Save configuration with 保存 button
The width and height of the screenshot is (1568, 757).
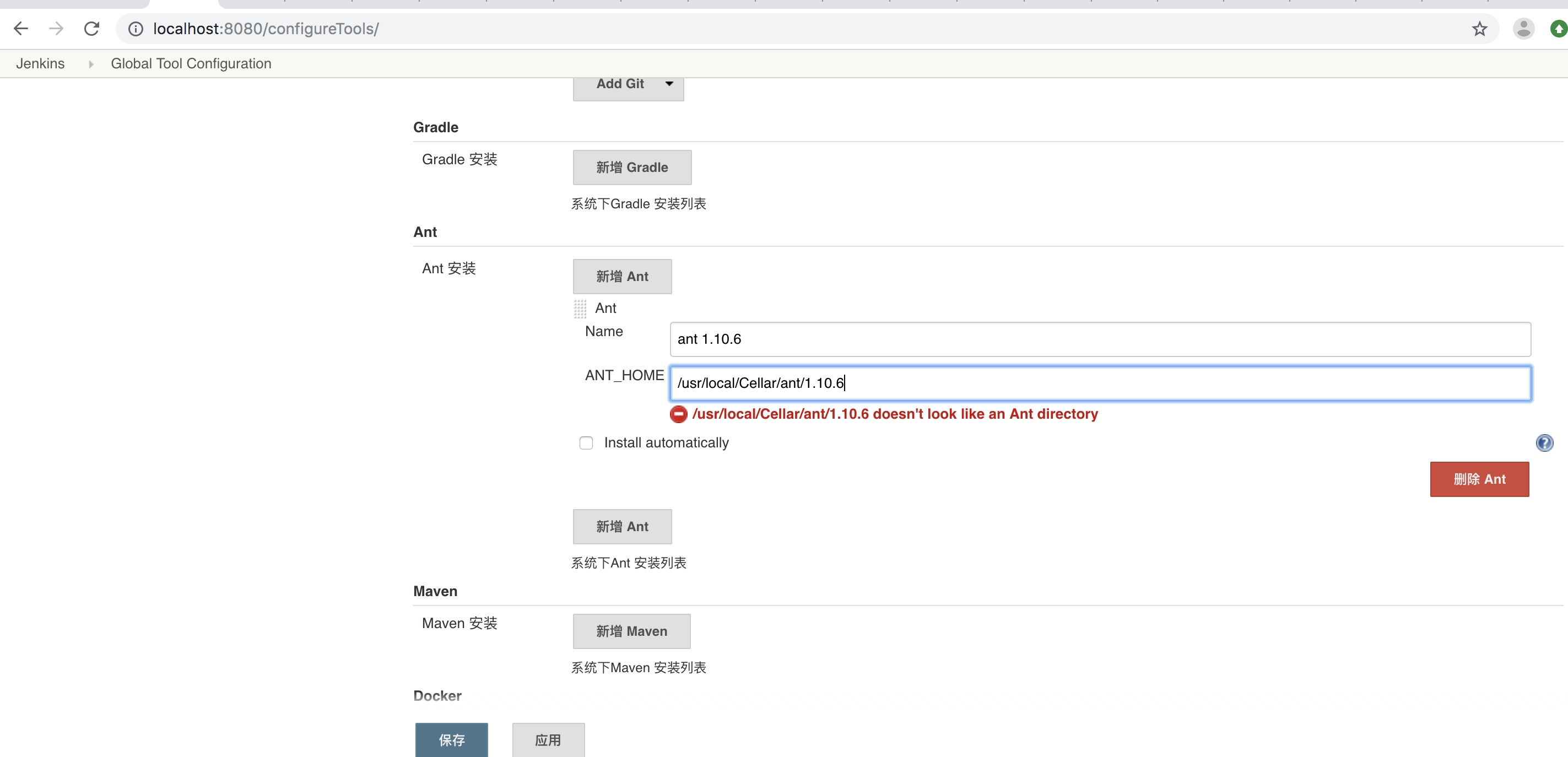pos(451,739)
